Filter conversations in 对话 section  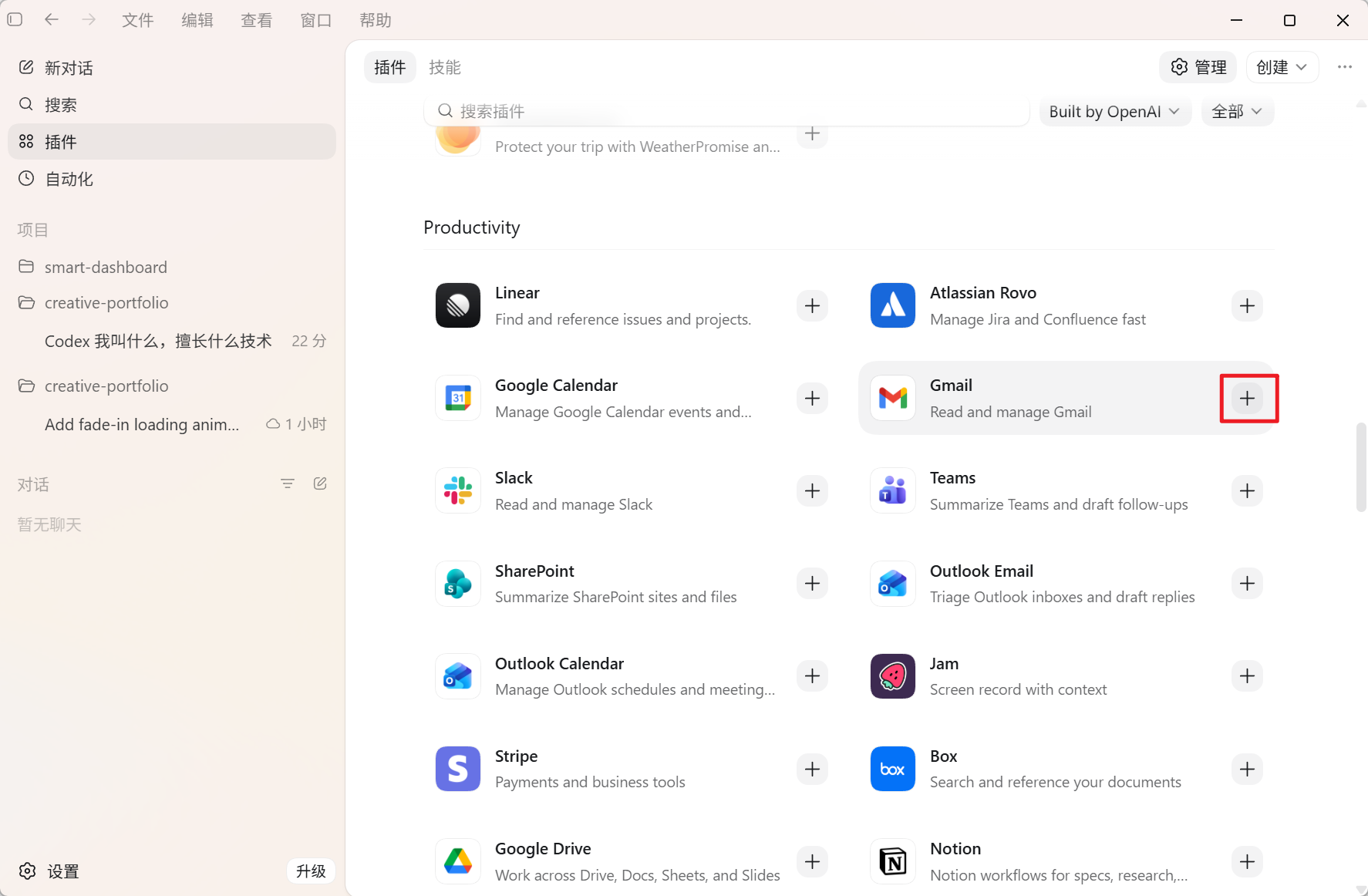[x=288, y=483]
